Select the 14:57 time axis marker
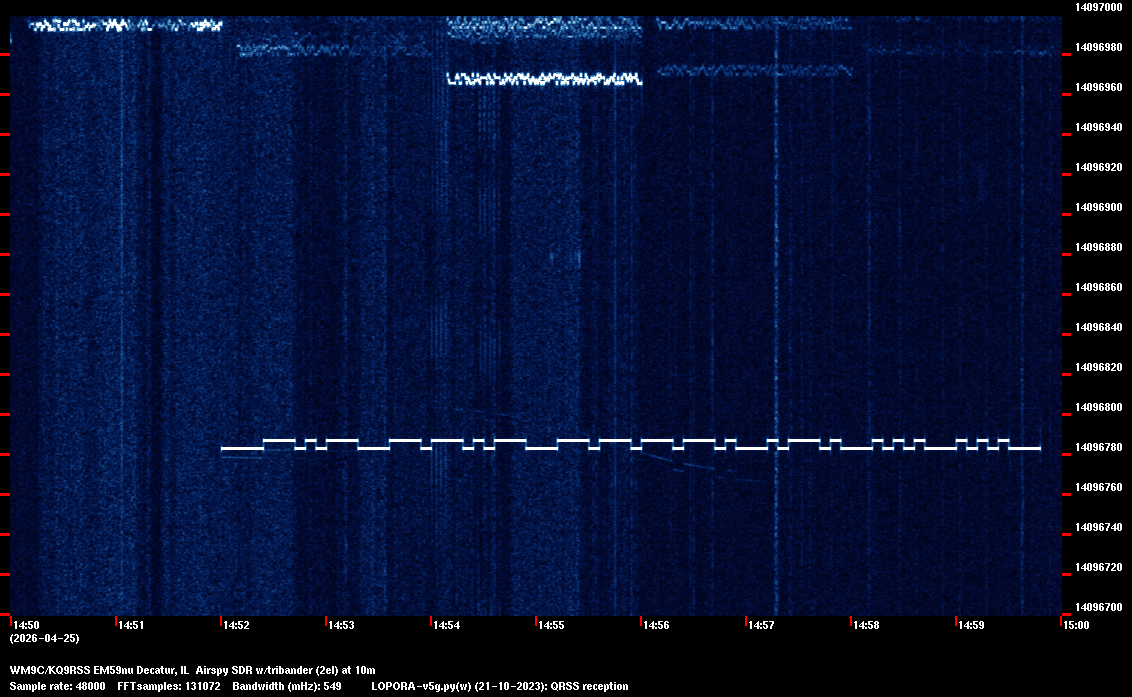The width and height of the screenshot is (1132, 697). pyautogui.click(x=761, y=626)
